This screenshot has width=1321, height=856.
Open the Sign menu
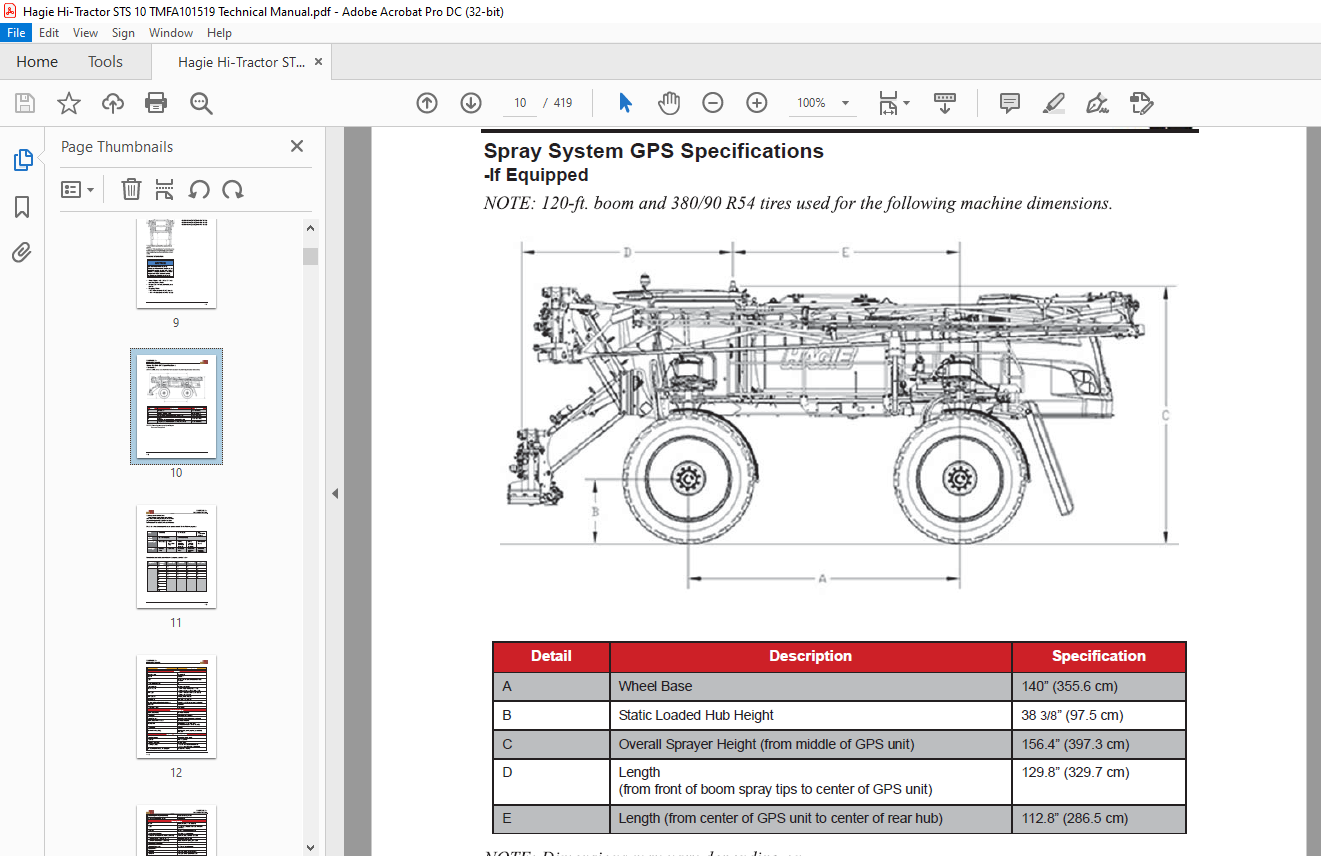tap(123, 33)
